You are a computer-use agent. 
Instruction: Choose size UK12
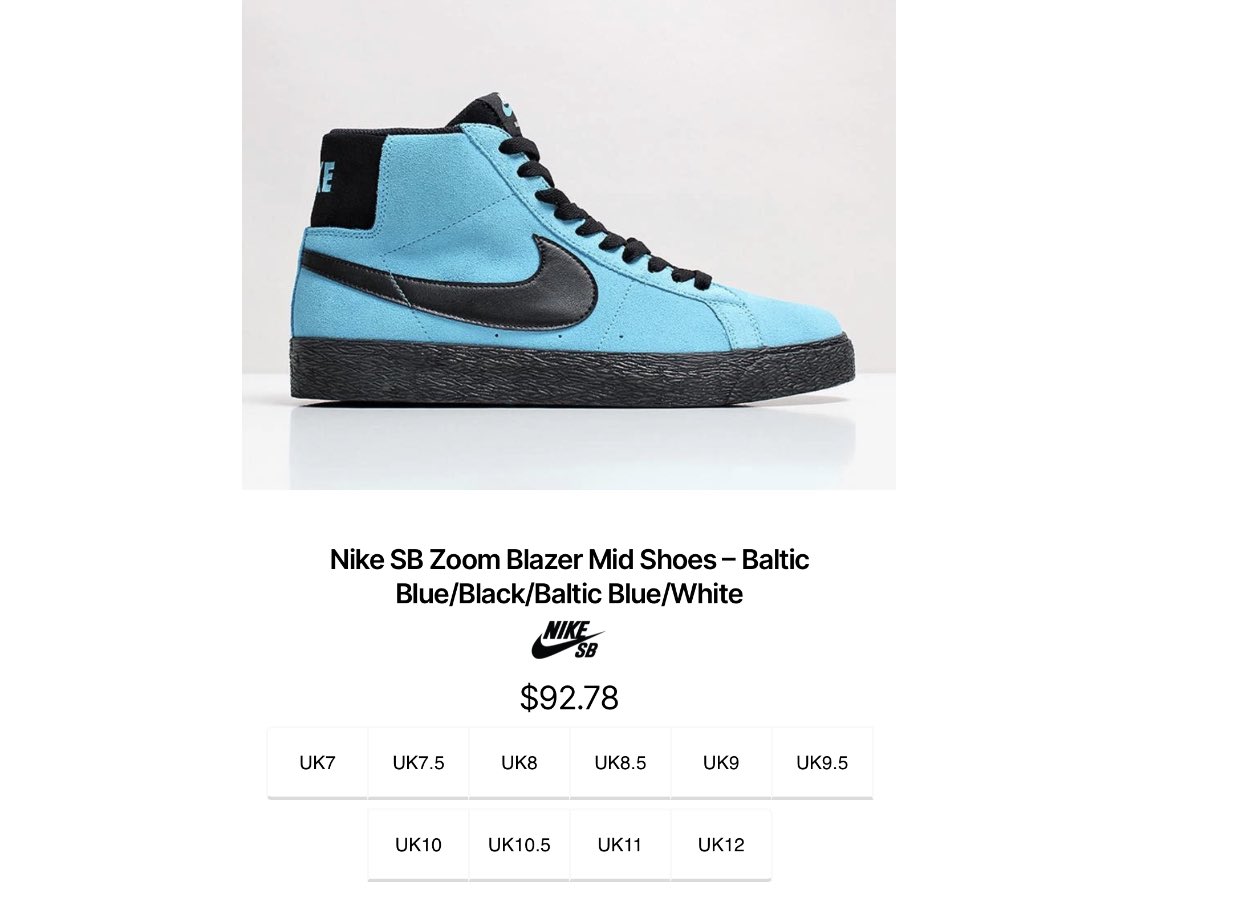tap(721, 845)
